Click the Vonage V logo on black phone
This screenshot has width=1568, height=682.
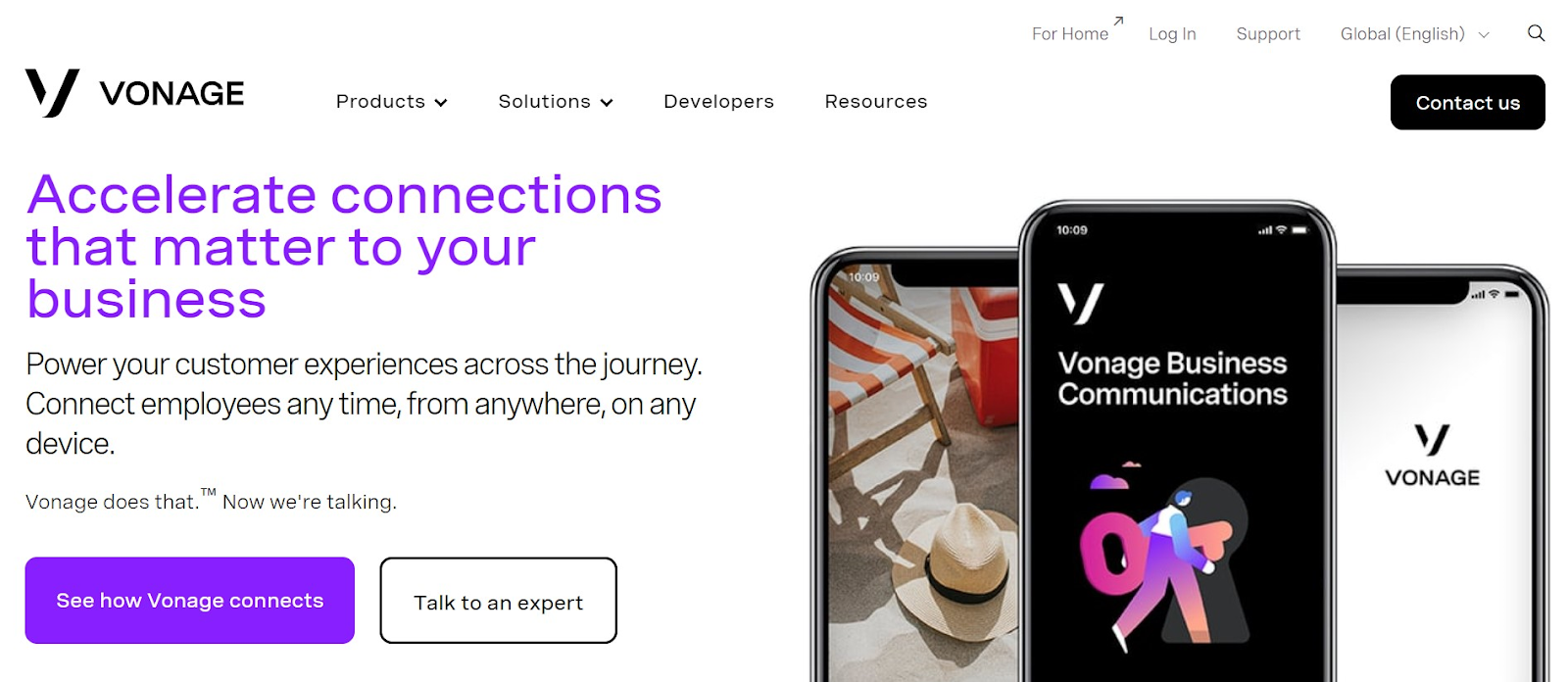coord(1081,303)
